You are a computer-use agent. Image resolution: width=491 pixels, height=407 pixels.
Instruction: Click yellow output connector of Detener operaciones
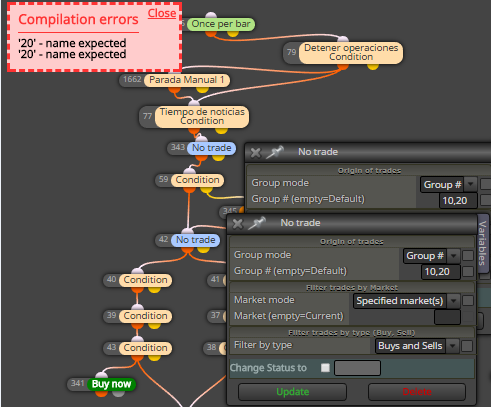(x=373, y=66)
